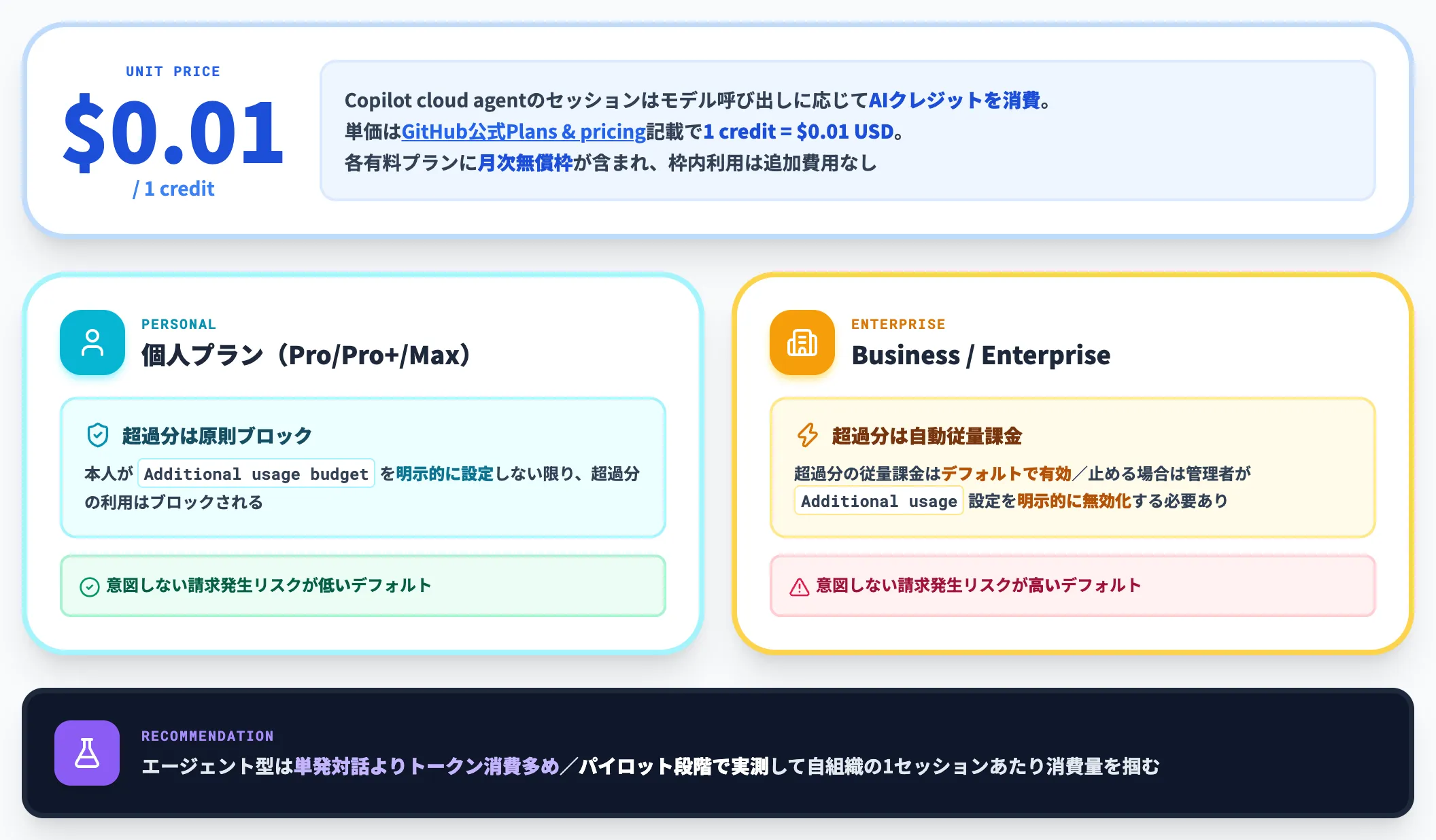Click the 'ENTERPRISE' label

coord(898,324)
